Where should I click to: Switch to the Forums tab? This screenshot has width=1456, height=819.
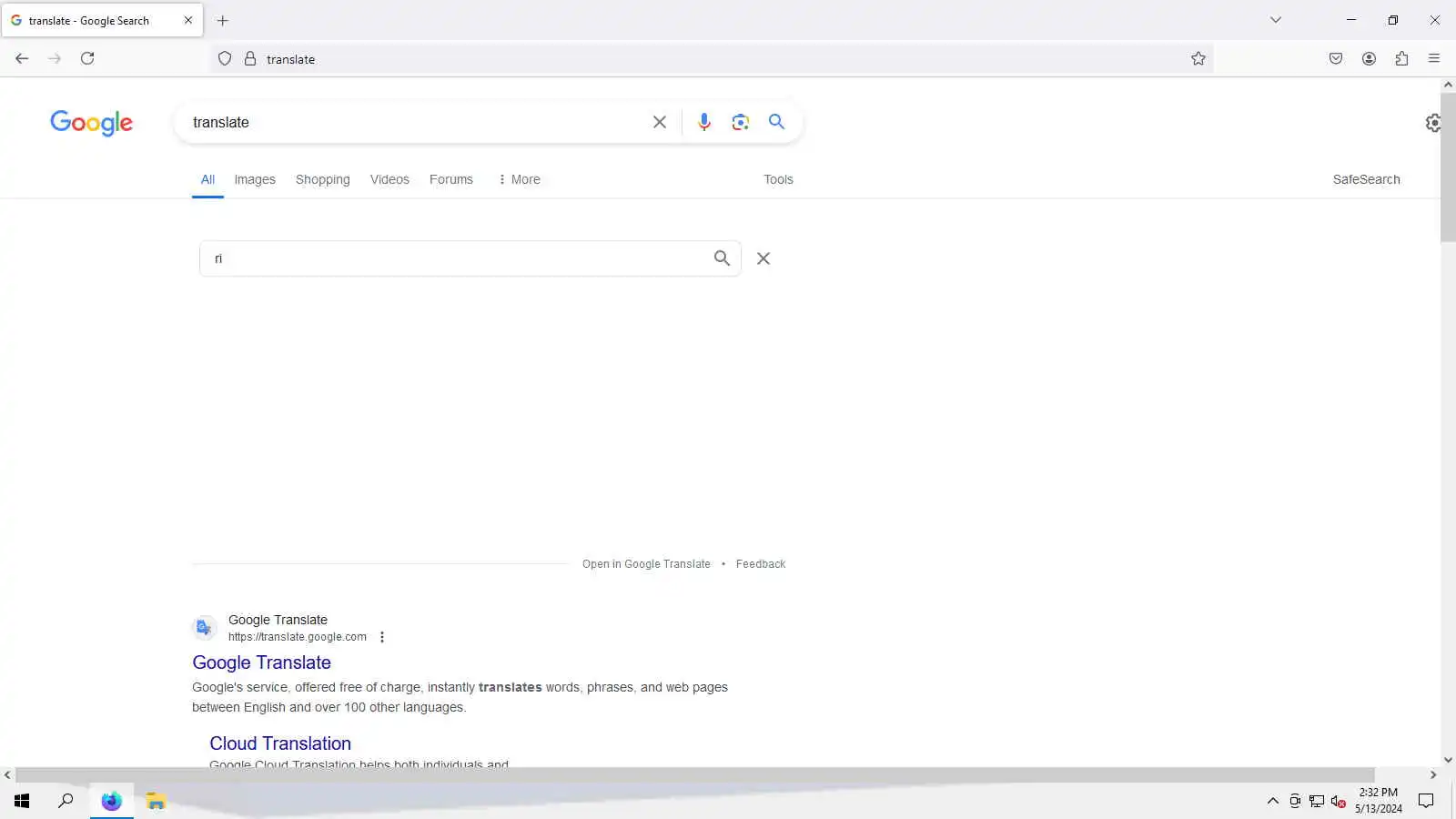coord(451,179)
